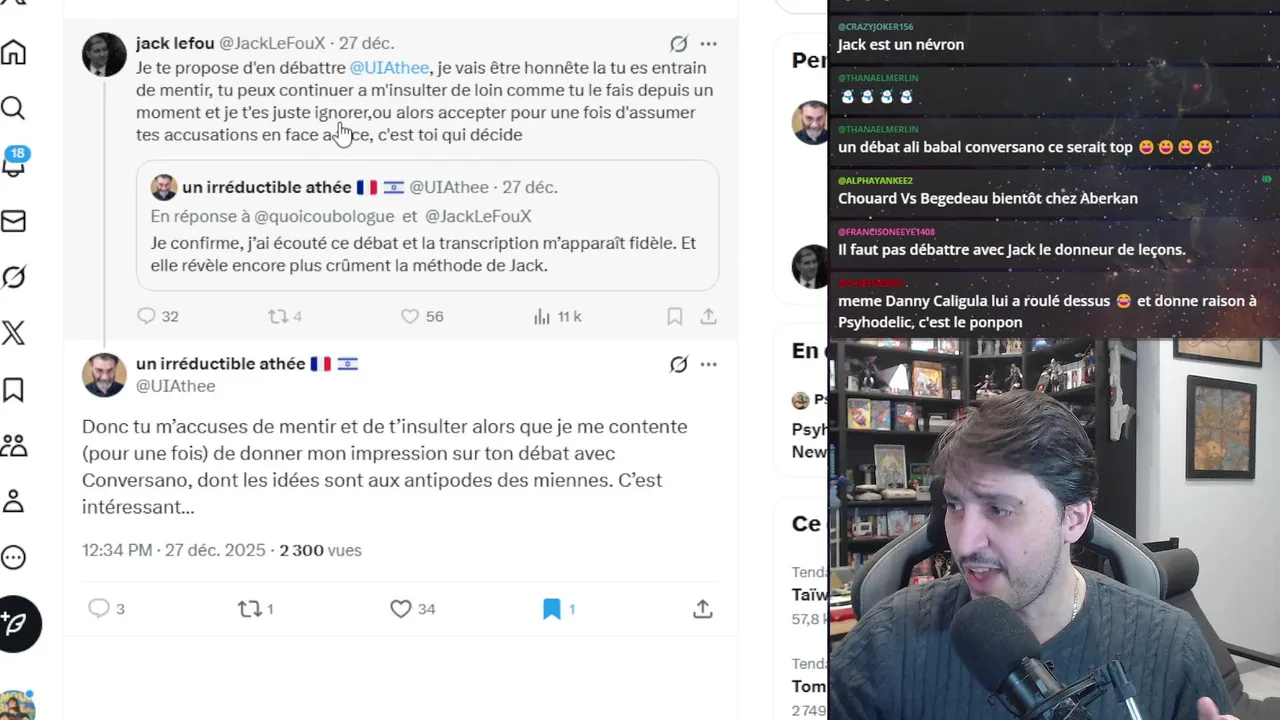The width and height of the screenshot is (1280, 720).
Task: Open more options on jack lefou's tweet
Action: (x=708, y=44)
